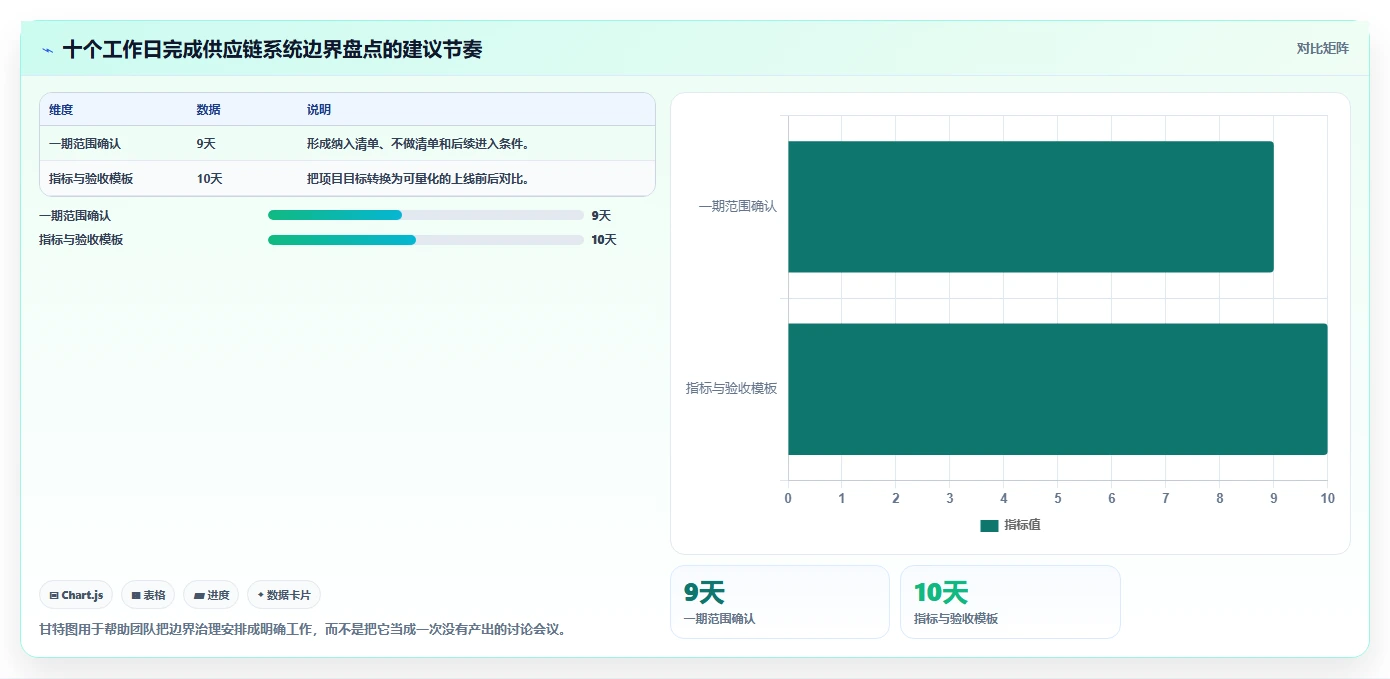Open the 10天 data card
This screenshot has height=679, width=1390.
click(1010, 602)
